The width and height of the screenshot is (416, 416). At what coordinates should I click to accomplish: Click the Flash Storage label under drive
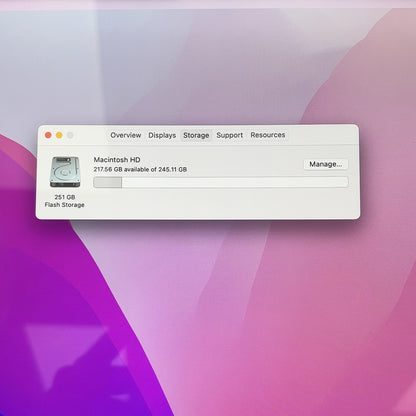point(65,205)
